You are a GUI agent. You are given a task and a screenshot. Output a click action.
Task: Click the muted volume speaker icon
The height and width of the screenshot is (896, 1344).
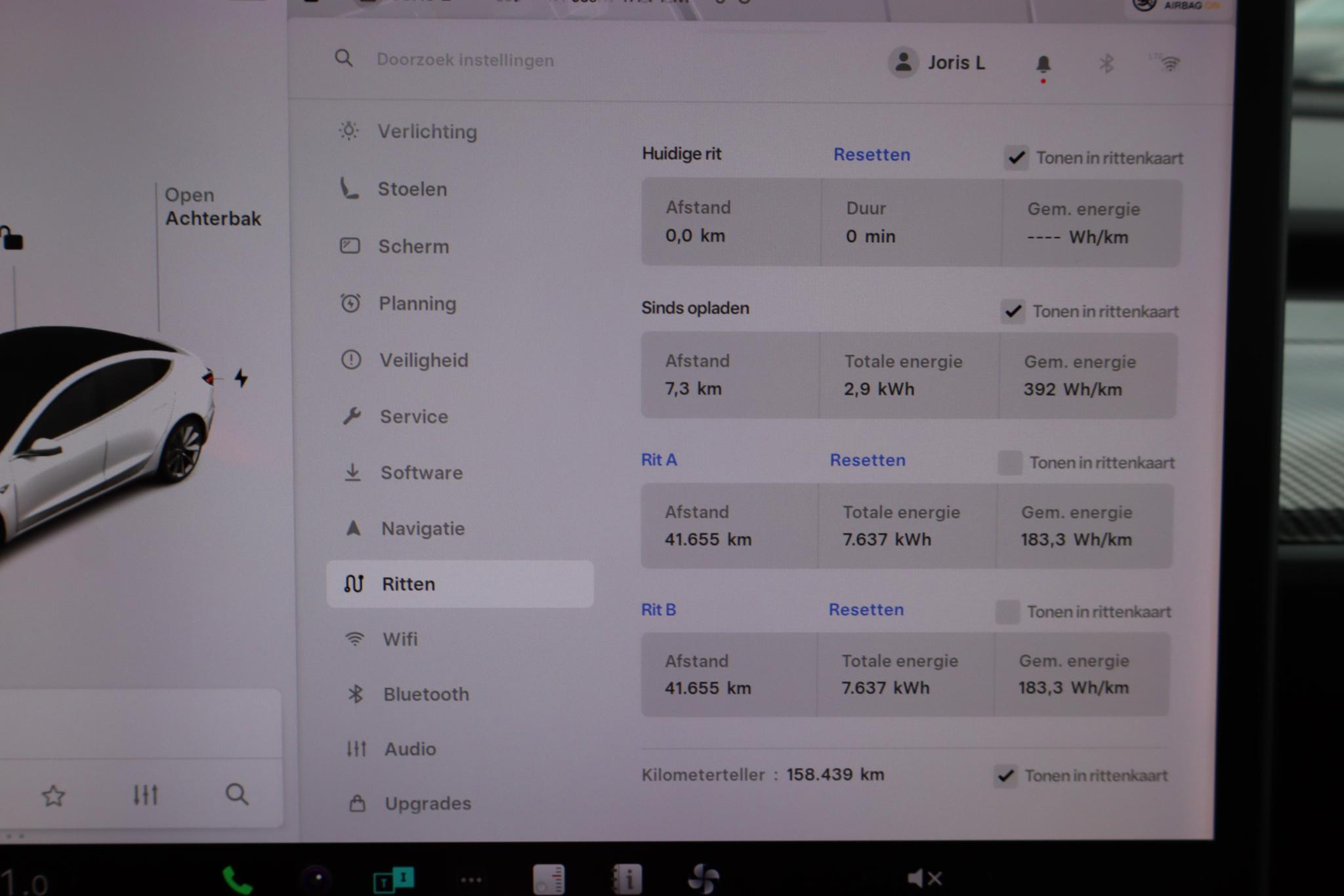click(x=924, y=878)
